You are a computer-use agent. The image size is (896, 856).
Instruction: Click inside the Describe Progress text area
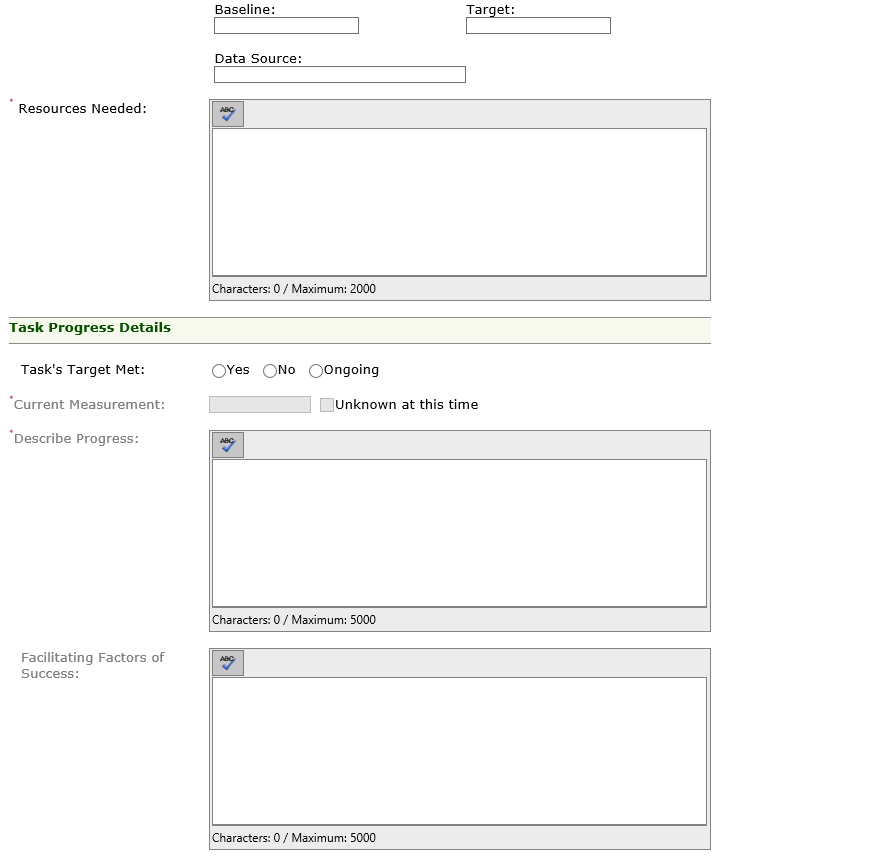click(459, 533)
